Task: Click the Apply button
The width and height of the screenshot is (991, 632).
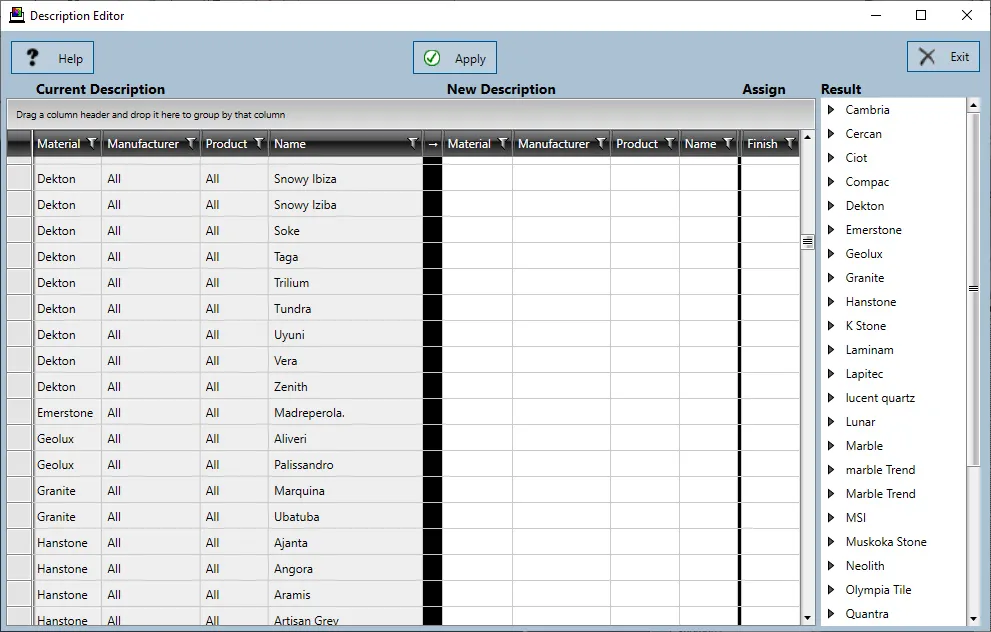Action: coord(454,58)
